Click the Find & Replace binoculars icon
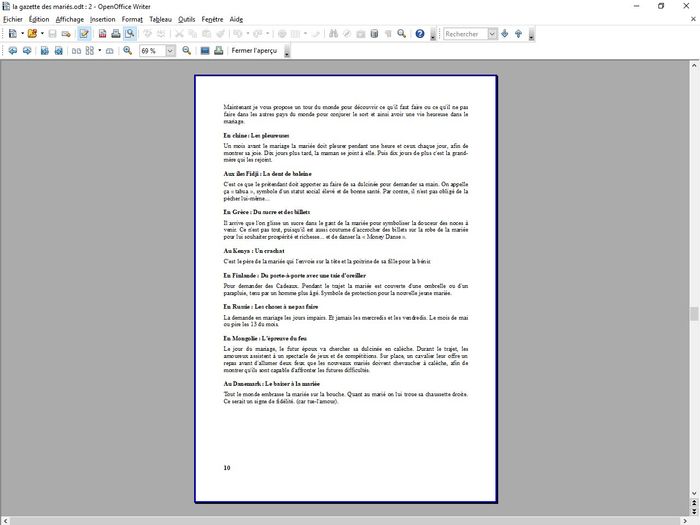Image resolution: width=700 pixels, height=525 pixels. tap(333, 33)
